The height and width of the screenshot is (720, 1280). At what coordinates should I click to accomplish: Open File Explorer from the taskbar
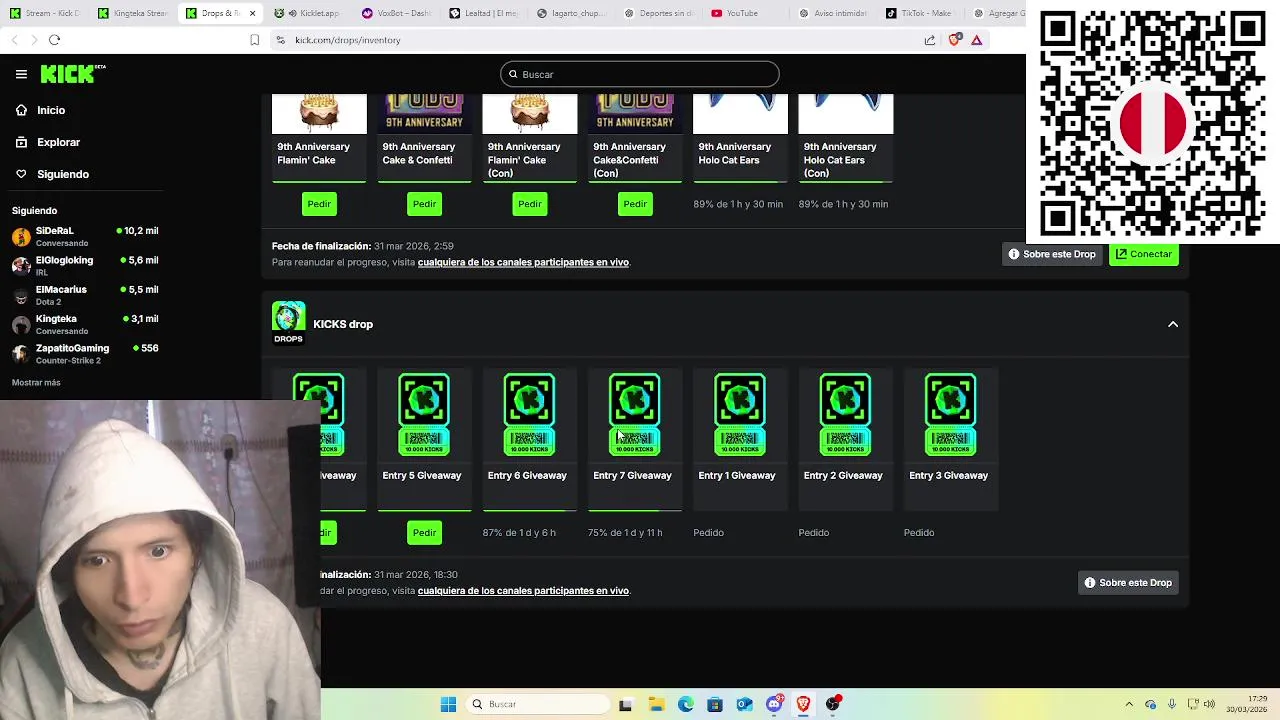656,704
